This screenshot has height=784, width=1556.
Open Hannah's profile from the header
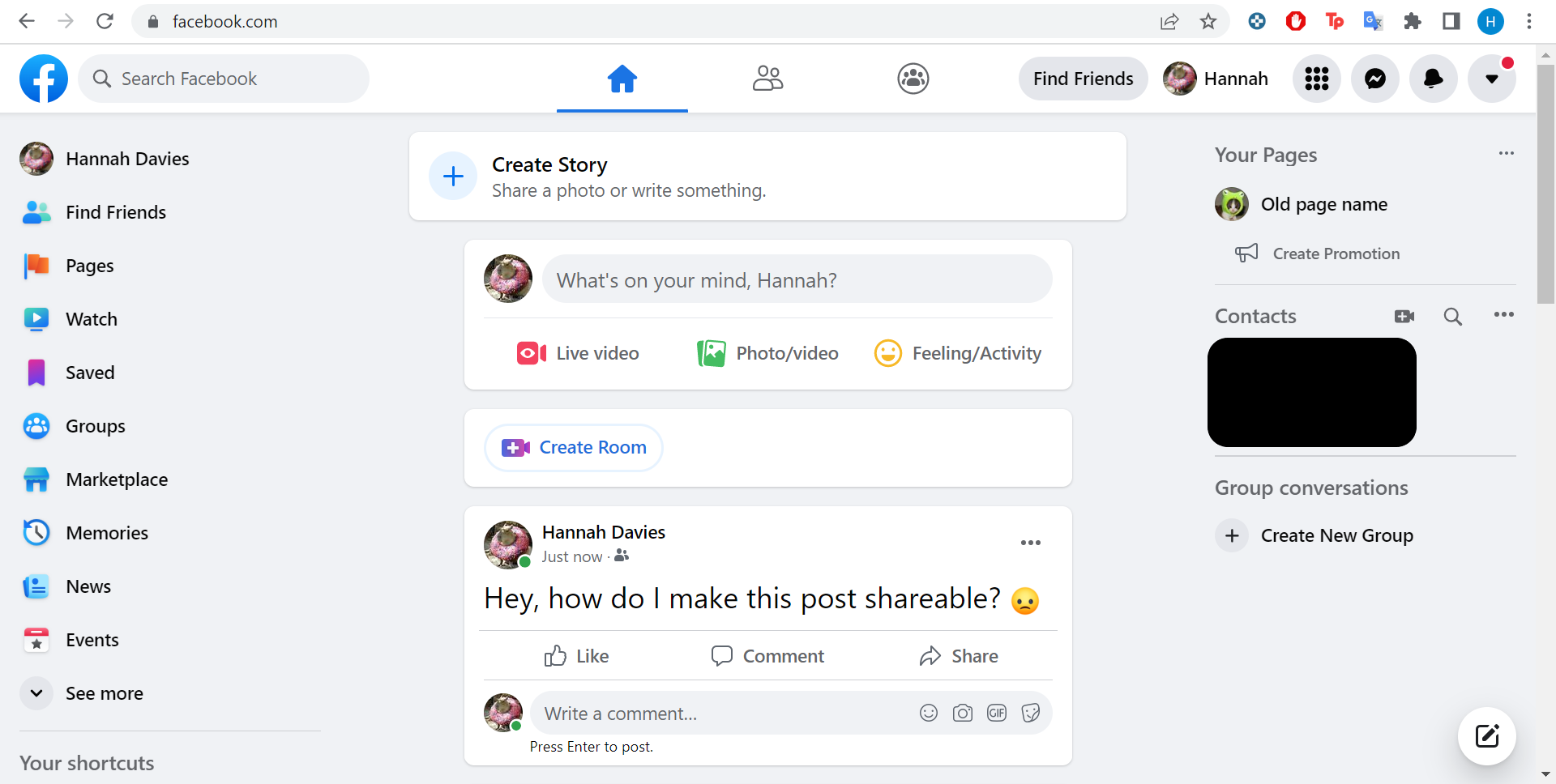1216,79
